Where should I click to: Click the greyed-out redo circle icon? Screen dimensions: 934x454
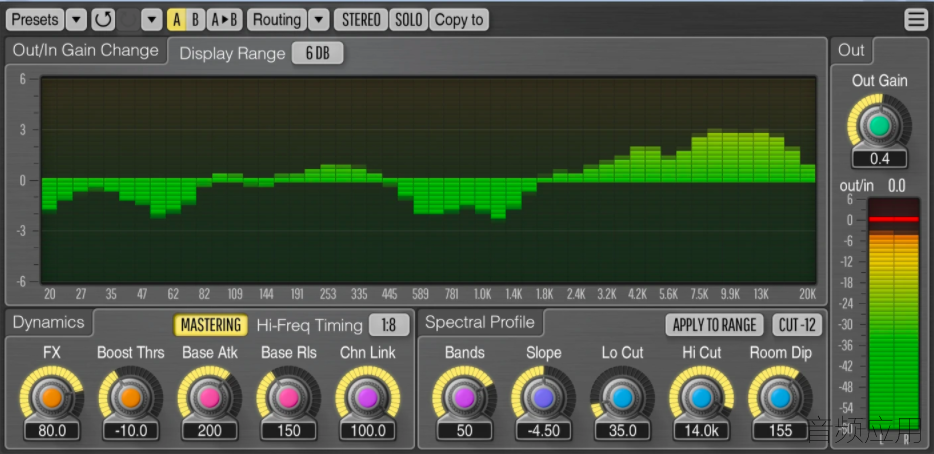[x=128, y=20]
